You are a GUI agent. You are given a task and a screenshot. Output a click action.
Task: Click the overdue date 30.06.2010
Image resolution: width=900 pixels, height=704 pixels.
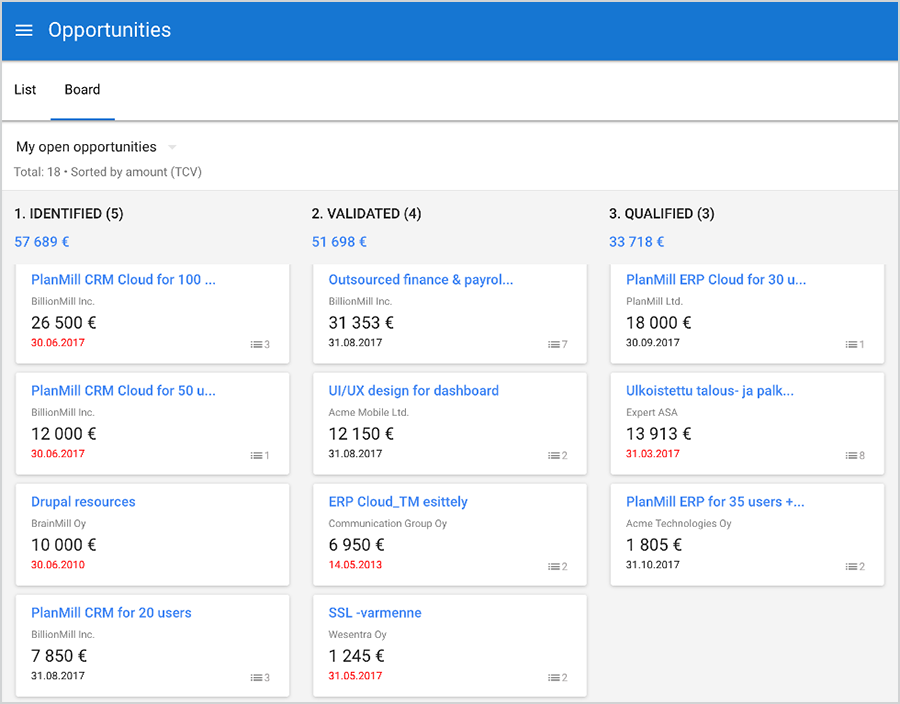pyautogui.click(x=58, y=565)
